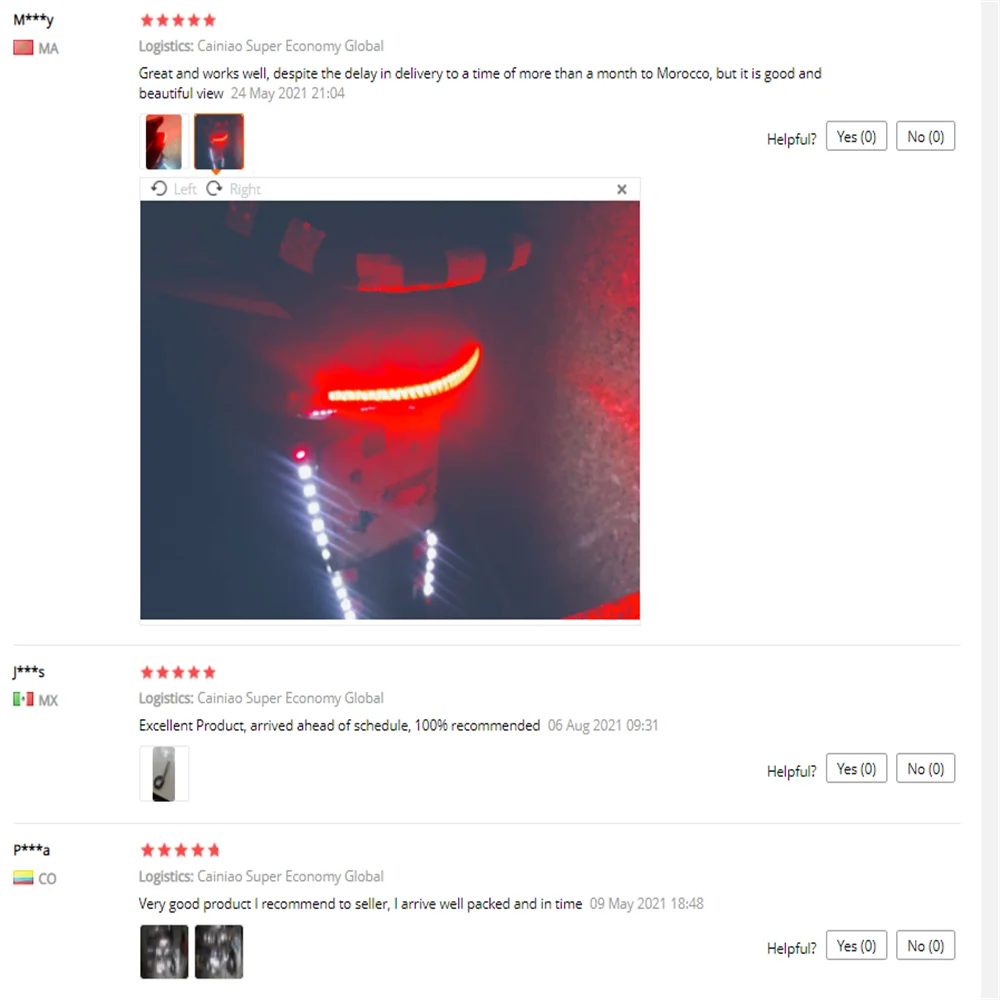Open first photo thumbnail in M***y's review
1000x1000 pixels.
[164, 142]
